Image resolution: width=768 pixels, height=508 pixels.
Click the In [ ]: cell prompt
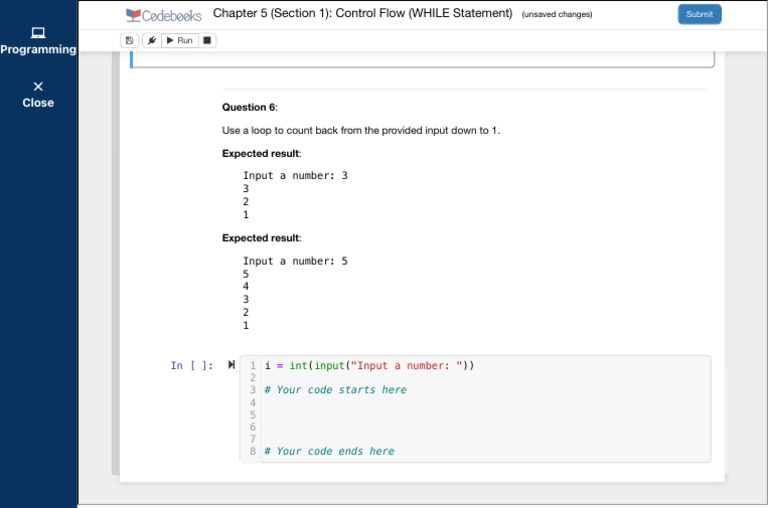[192, 365]
